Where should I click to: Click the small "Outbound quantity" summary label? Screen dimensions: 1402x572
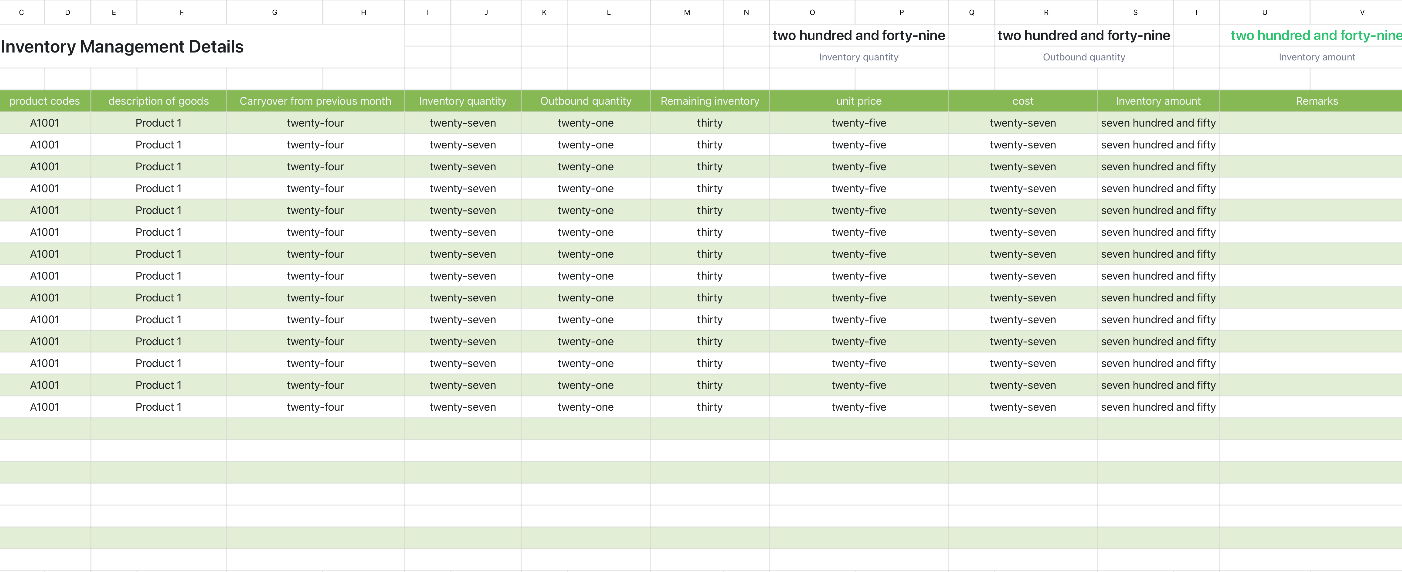point(1084,57)
